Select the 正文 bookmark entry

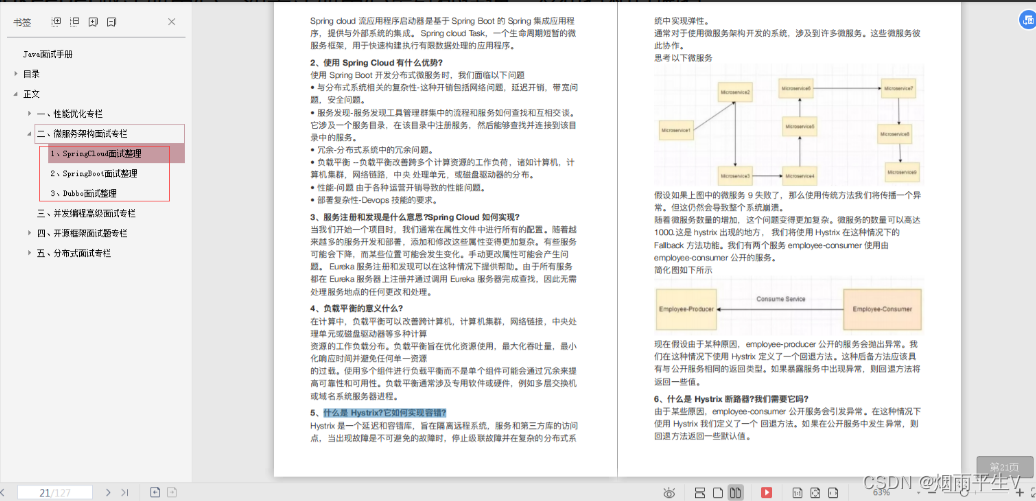point(31,94)
